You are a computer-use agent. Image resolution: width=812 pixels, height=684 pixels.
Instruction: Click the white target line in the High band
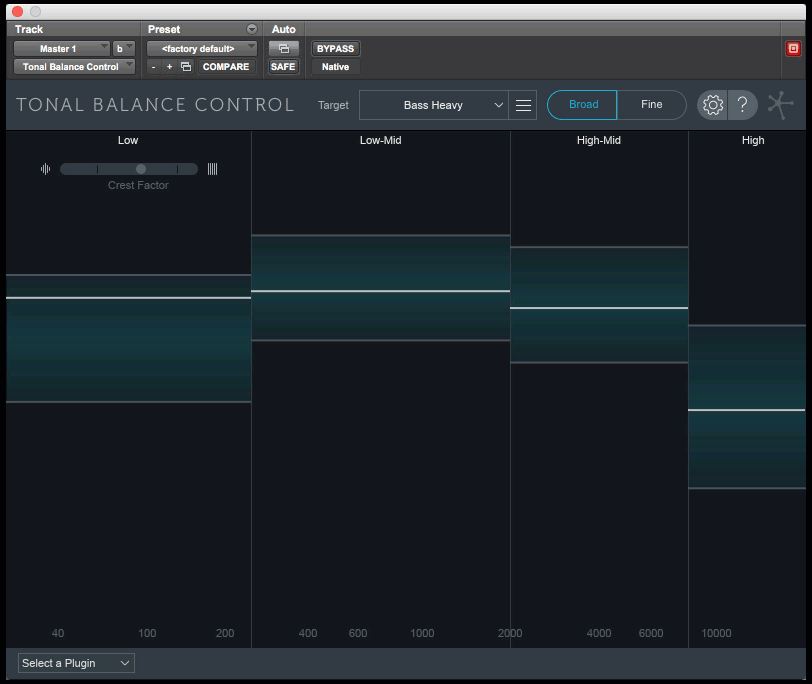pyautogui.click(x=747, y=410)
